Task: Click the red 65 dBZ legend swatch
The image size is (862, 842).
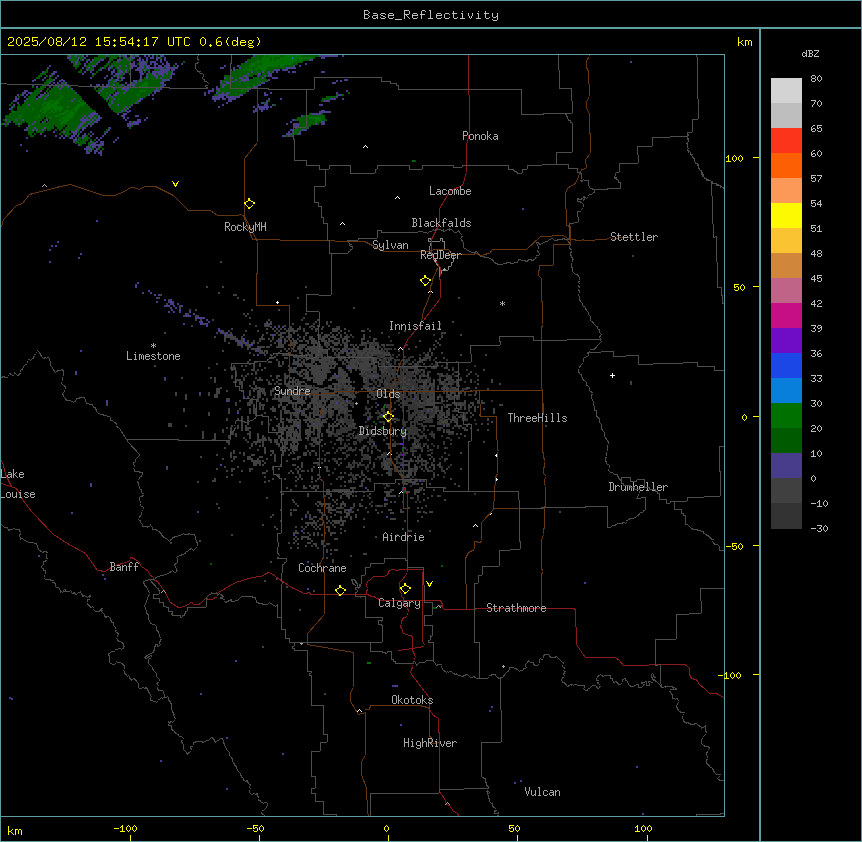Action: (786, 140)
